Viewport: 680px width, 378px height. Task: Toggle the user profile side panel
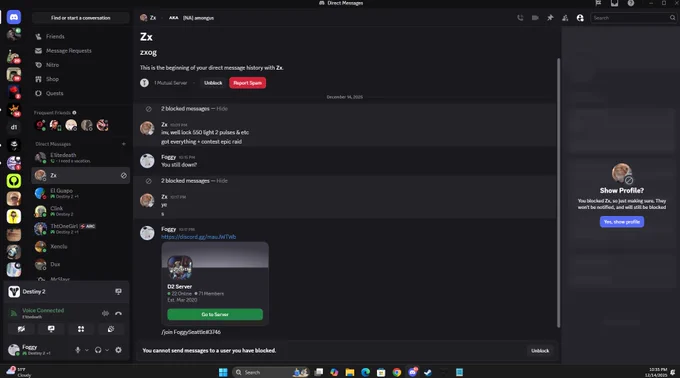coord(580,18)
